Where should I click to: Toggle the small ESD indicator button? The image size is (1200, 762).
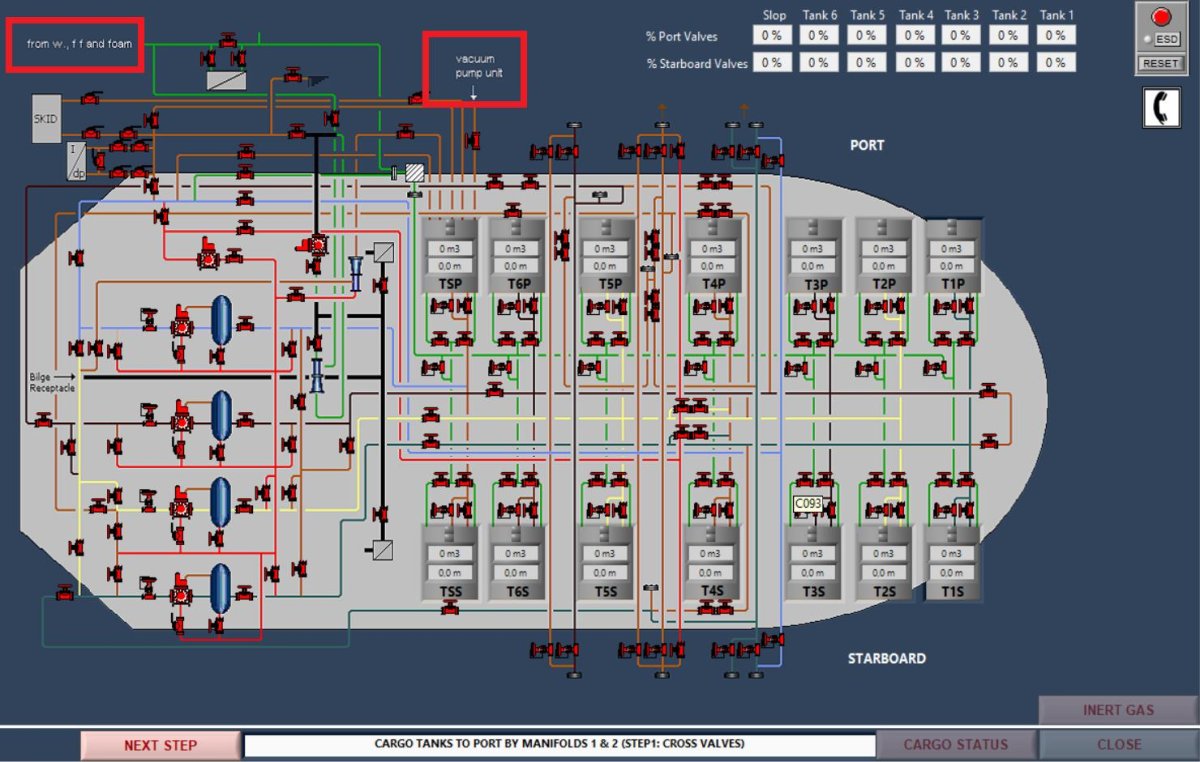point(1148,39)
